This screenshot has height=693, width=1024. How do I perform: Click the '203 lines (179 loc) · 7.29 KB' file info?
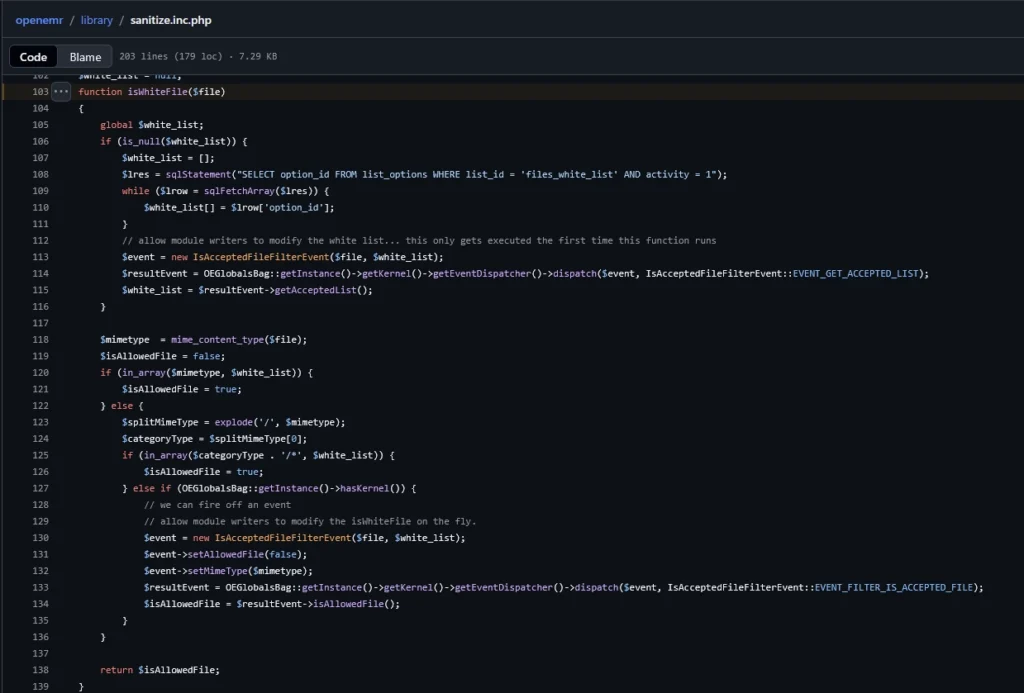pos(198,57)
